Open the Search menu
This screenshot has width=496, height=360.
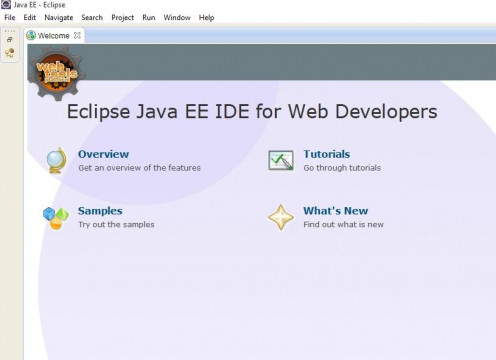tap(92, 18)
